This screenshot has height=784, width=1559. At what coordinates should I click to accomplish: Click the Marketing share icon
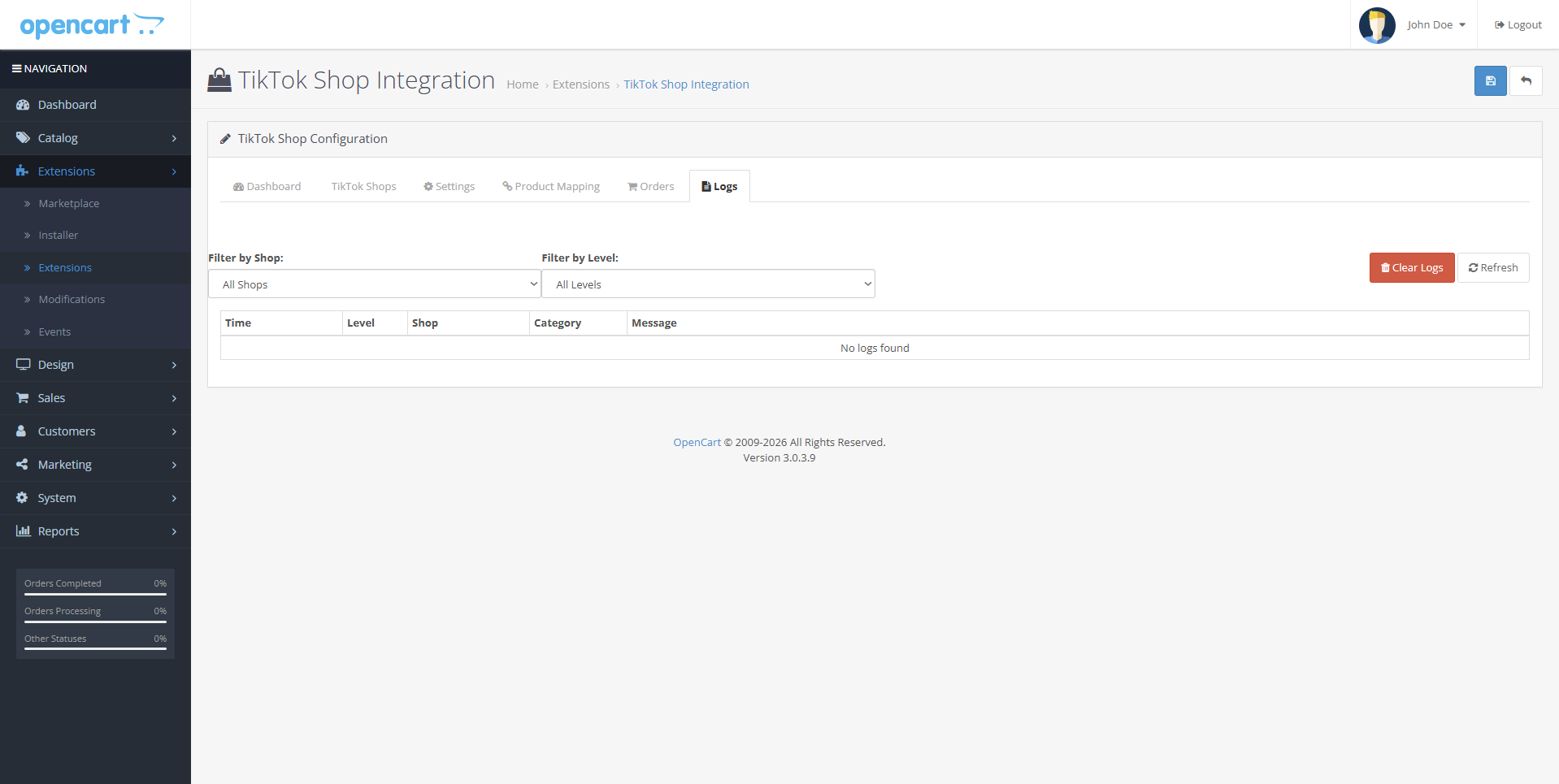(22, 465)
